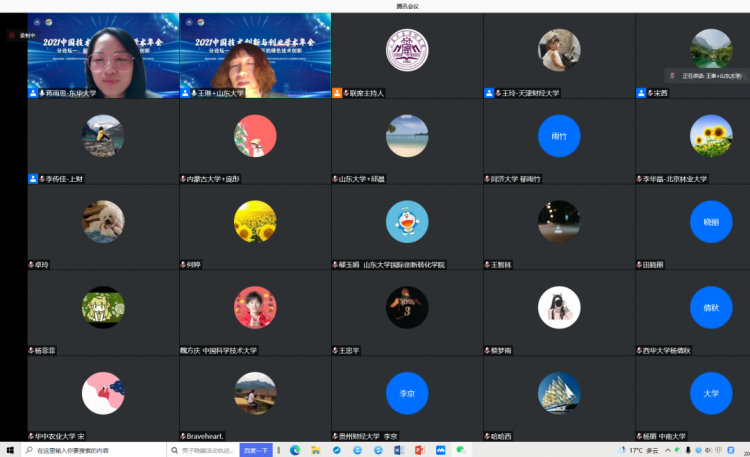Select the video tile of 蒋雨思-东华大学
The image size is (750, 457).
pyautogui.click(x=103, y=56)
